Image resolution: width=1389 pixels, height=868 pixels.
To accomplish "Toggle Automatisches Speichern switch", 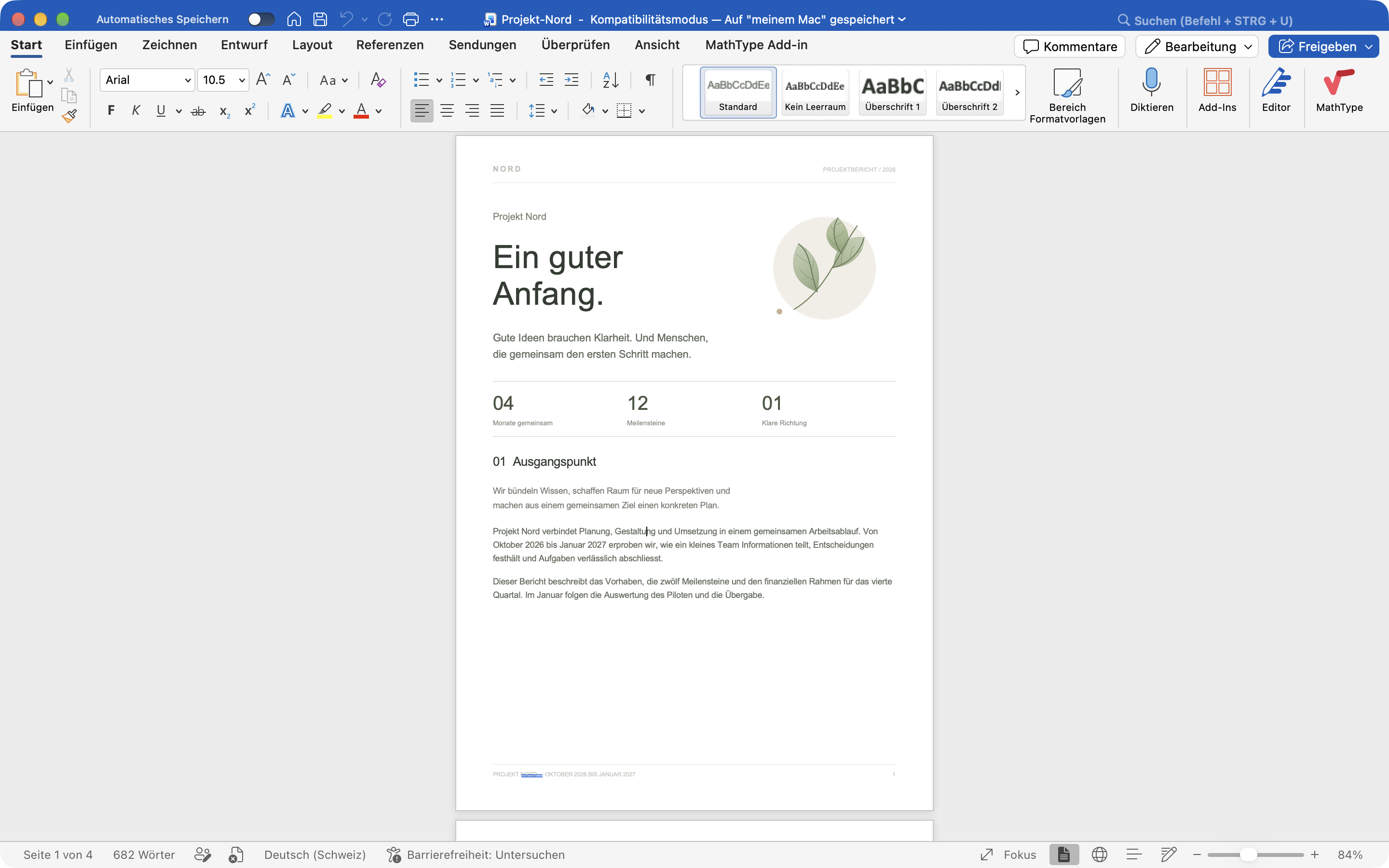I will 261,19.
